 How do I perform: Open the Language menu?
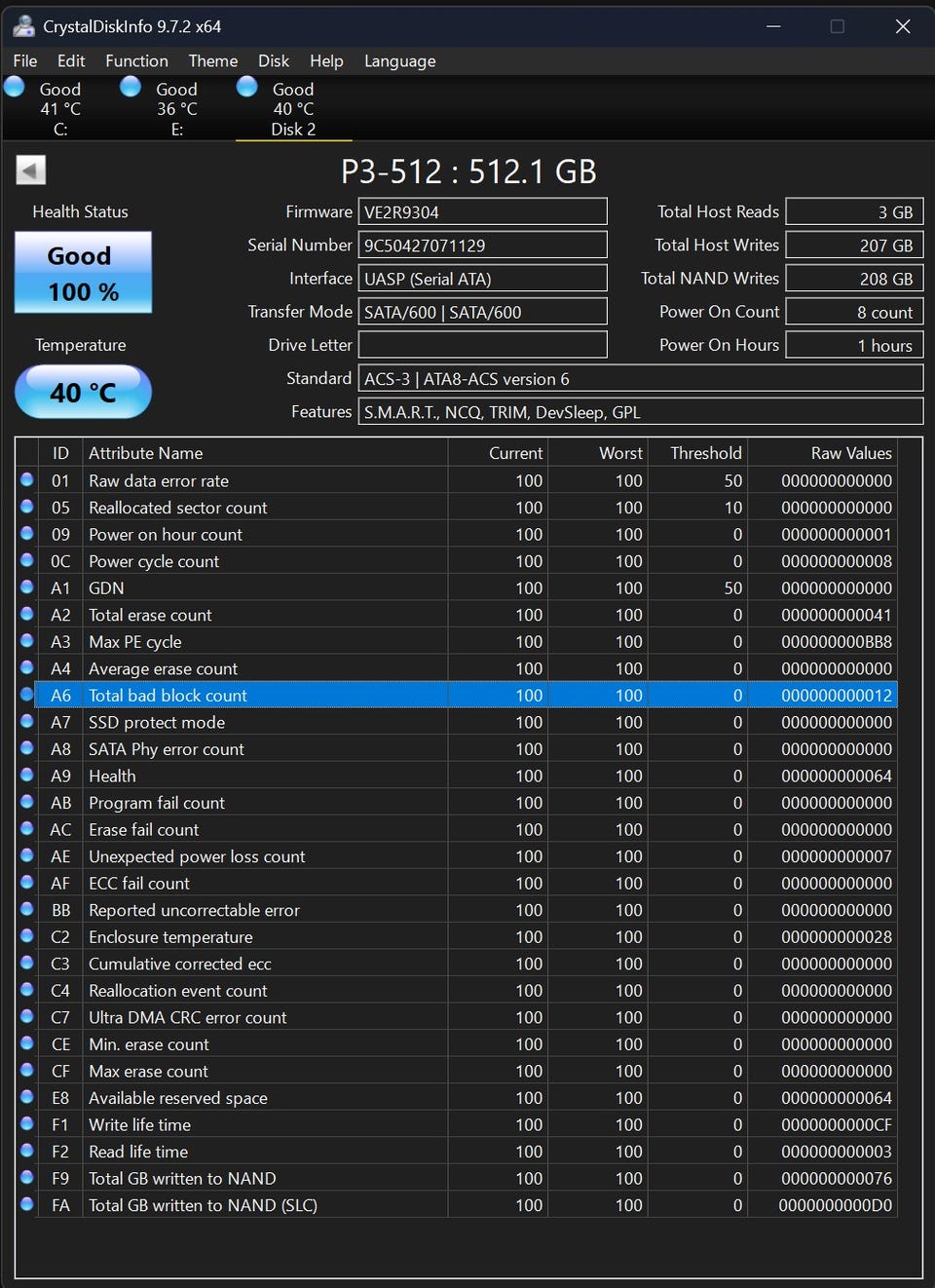[399, 60]
